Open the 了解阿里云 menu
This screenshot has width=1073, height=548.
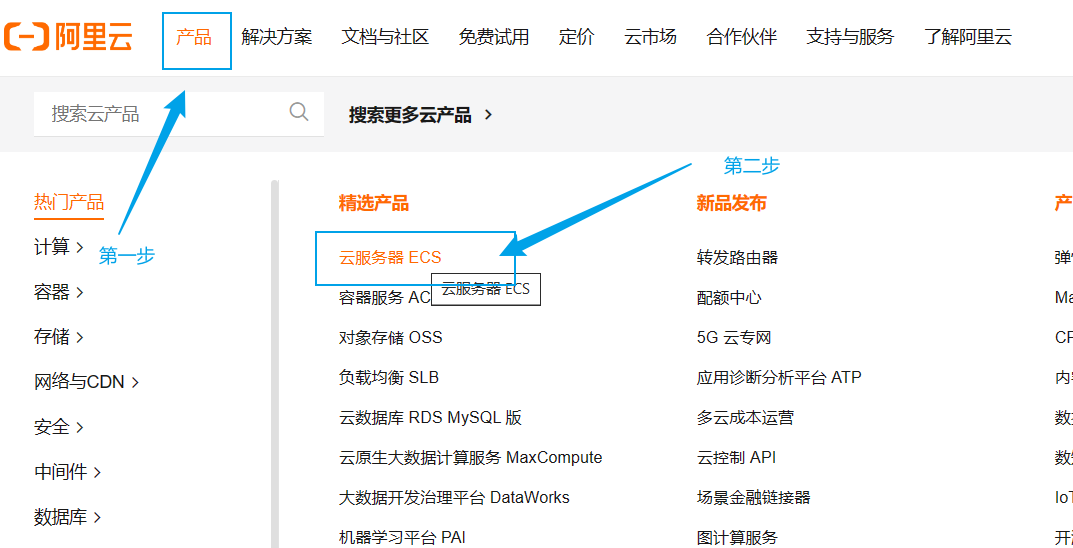tap(968, 37)
